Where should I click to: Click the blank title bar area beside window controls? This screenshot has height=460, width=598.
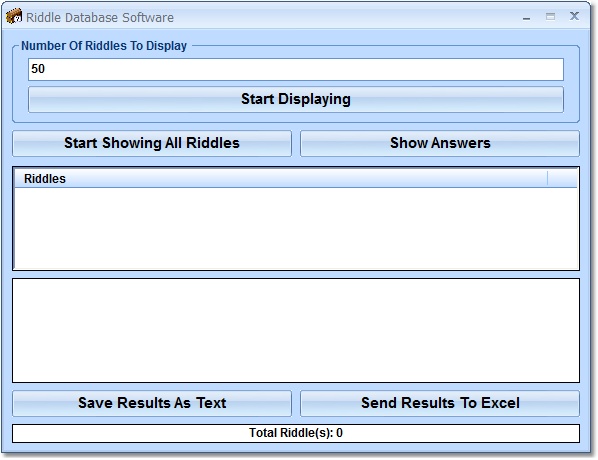click(x=343, y=17)
